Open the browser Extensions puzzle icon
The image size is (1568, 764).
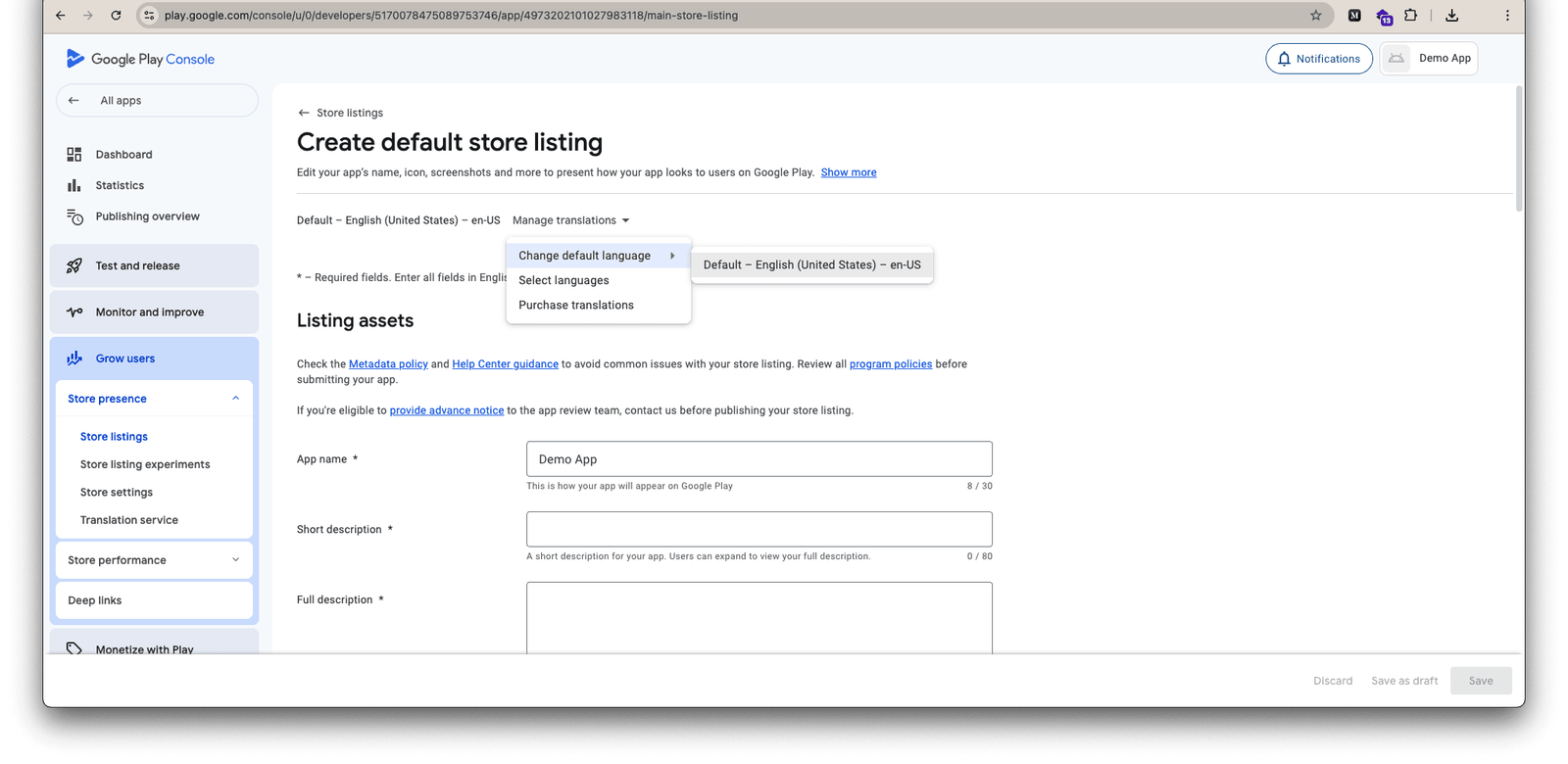[x=1410, y=16]
